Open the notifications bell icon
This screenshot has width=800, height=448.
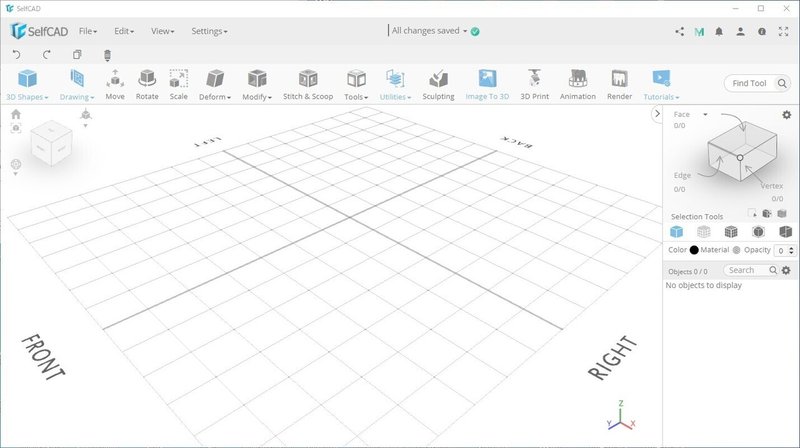[x=719, y=32]
